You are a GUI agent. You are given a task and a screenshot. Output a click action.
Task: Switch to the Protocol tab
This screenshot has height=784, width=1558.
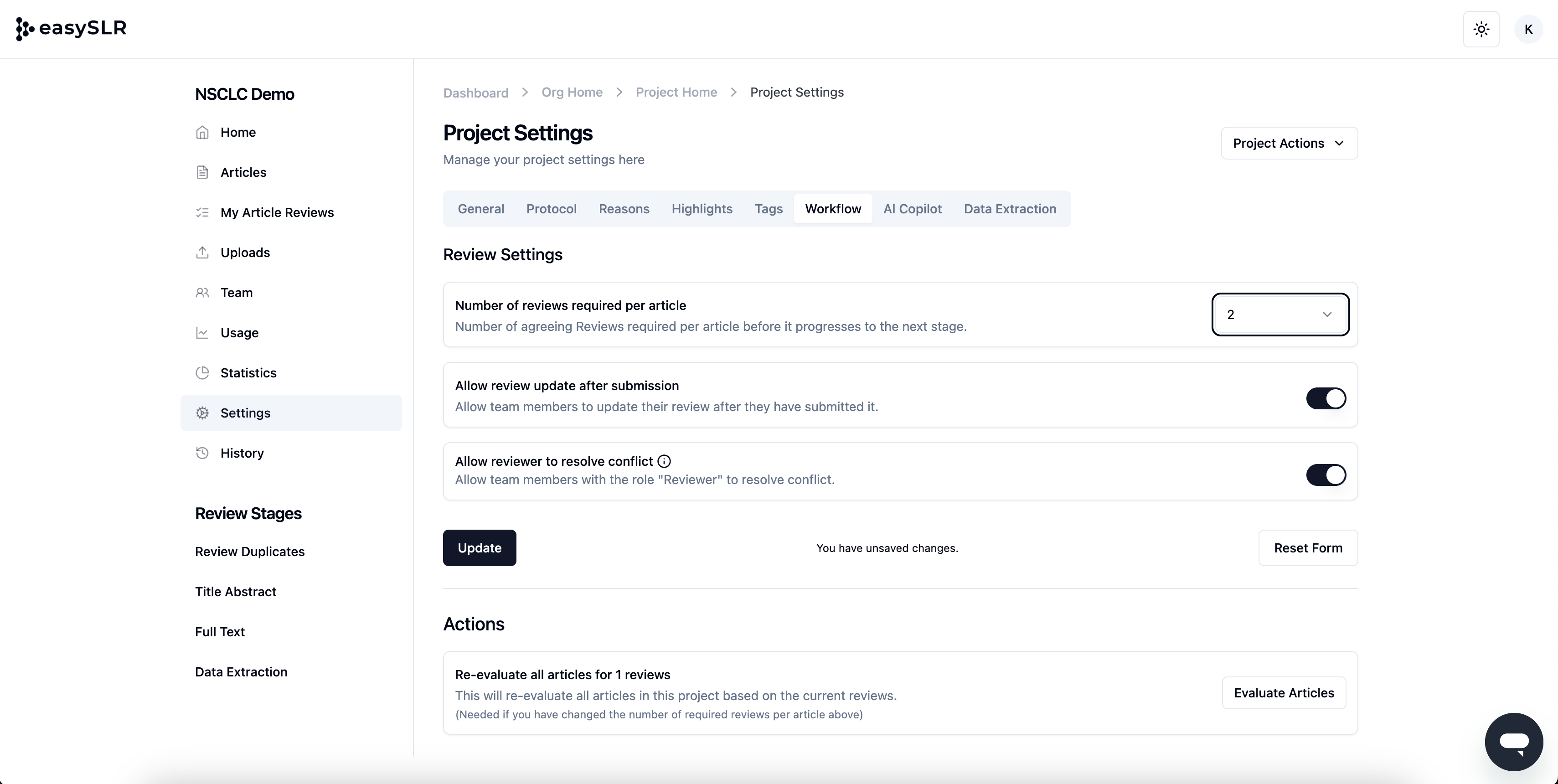(551, 209)
